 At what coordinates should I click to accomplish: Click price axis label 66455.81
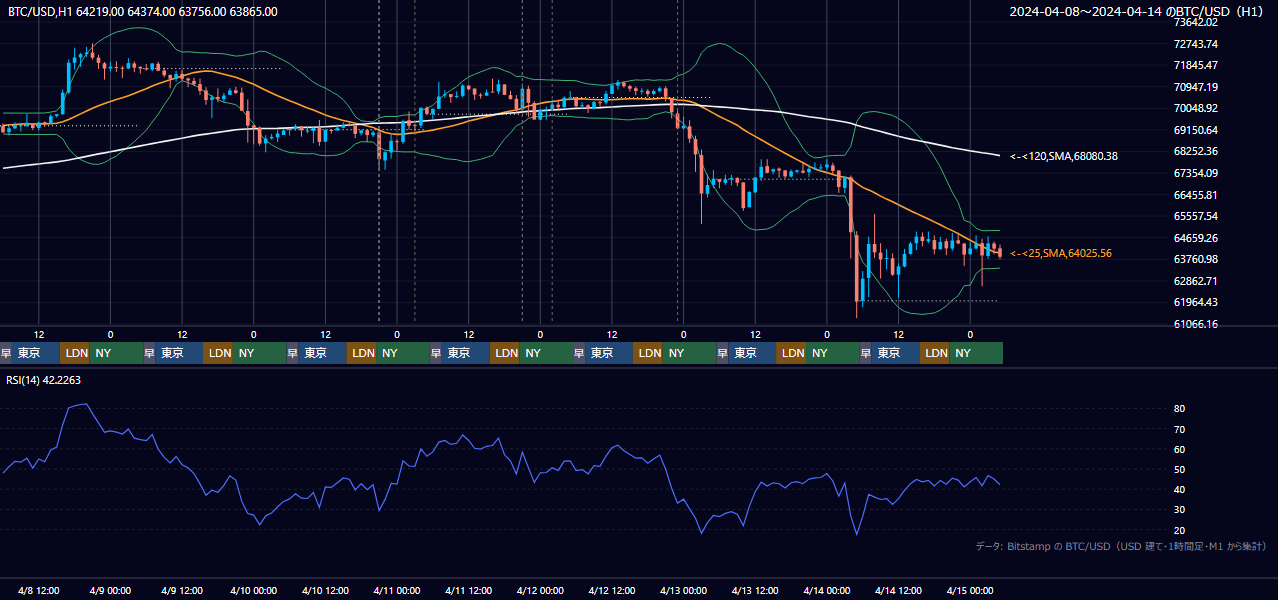coord(1195,195)
